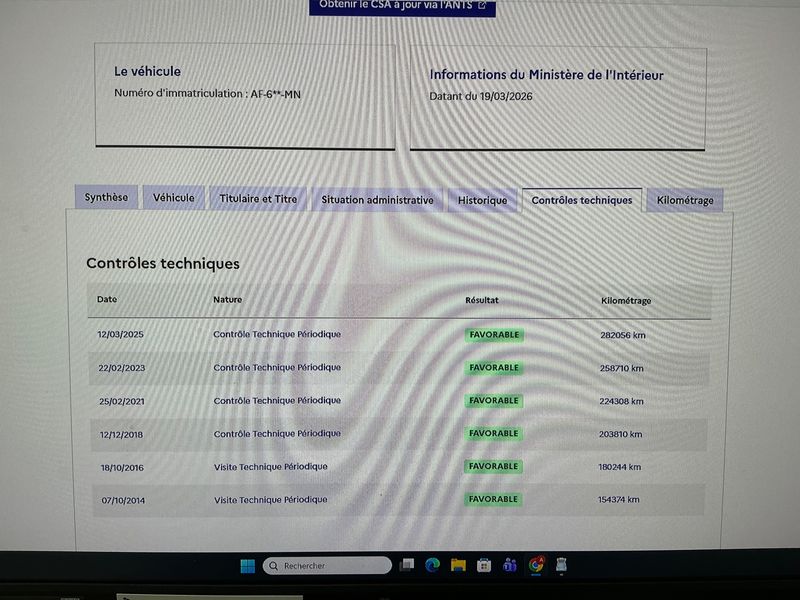Select the Situation administrative tab
Image resolution: width=800 pixels, height=600 pixels.
[x=378, y=199]
